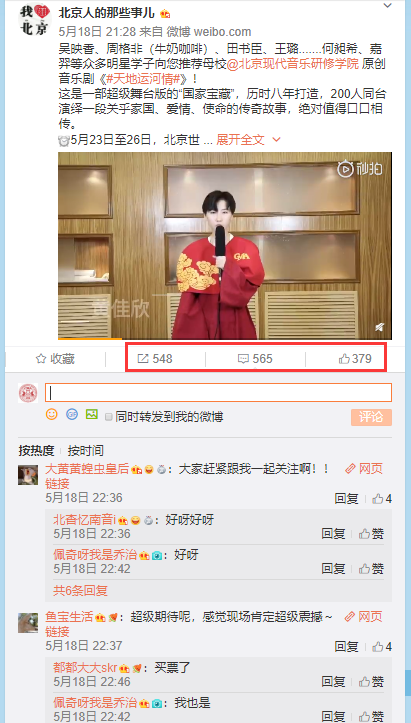Click the video progress bar under the video

pyautogui.click(x=225, y=339)
